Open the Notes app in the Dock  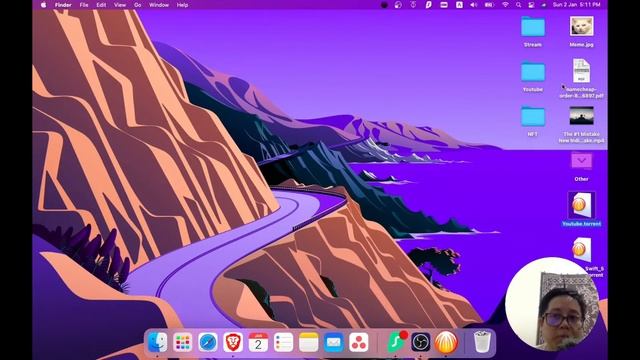click(x=309, y=342)
